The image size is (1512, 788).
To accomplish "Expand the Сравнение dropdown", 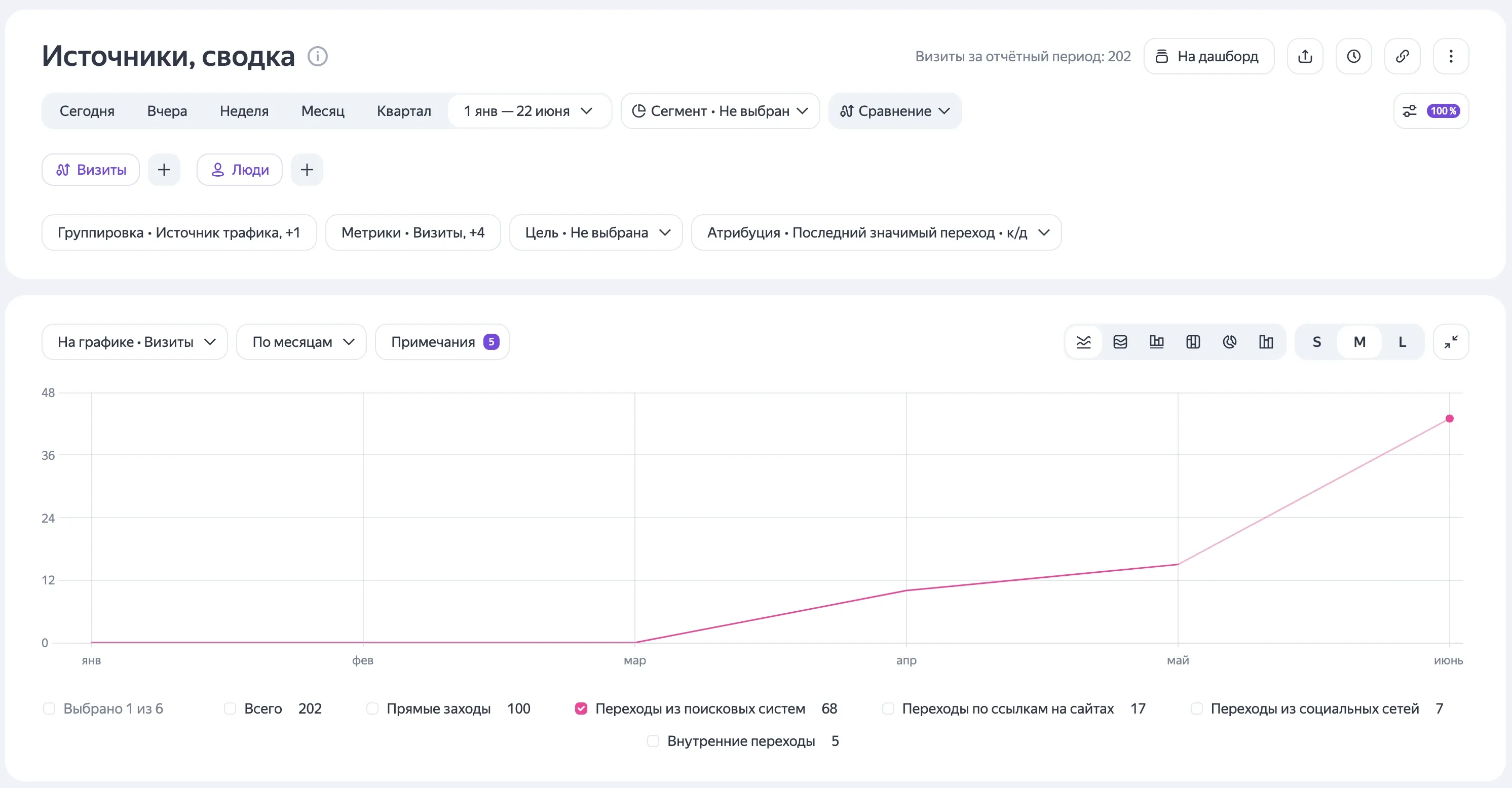I will [894, 111].
